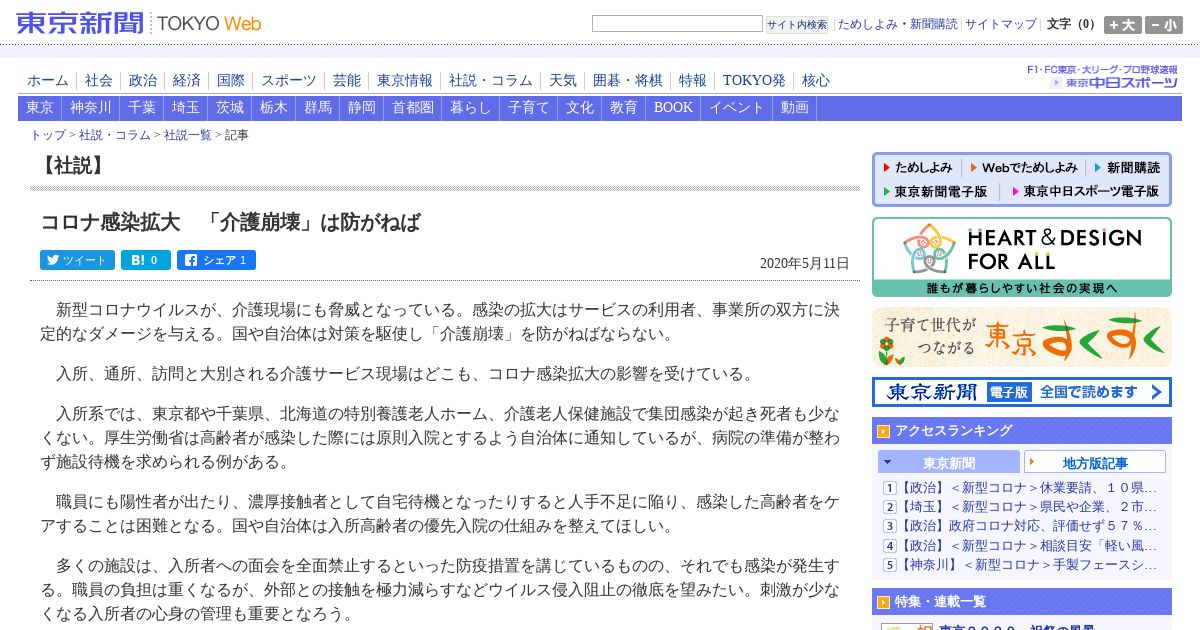This screenshot has height=630, width=1200.
Task: Select 千葉 in the region bar
Action: [x=142, y=108]
